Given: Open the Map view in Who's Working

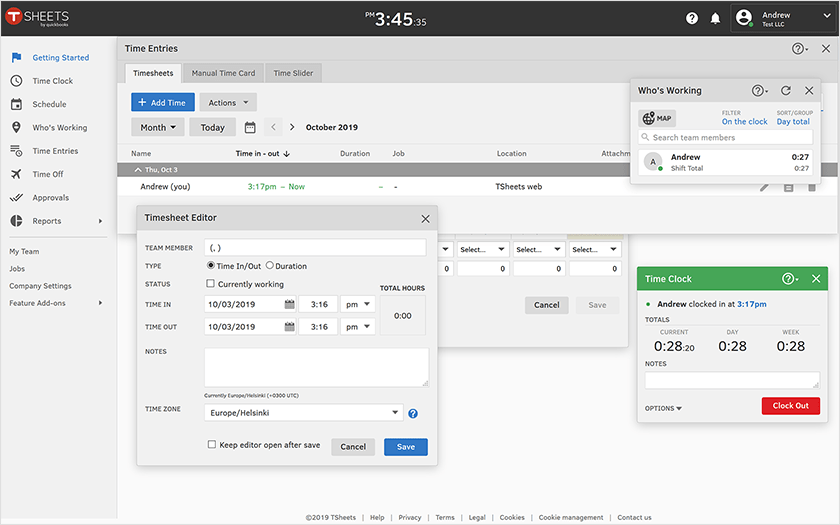Looking at the screenshot, I should point(657,118).
